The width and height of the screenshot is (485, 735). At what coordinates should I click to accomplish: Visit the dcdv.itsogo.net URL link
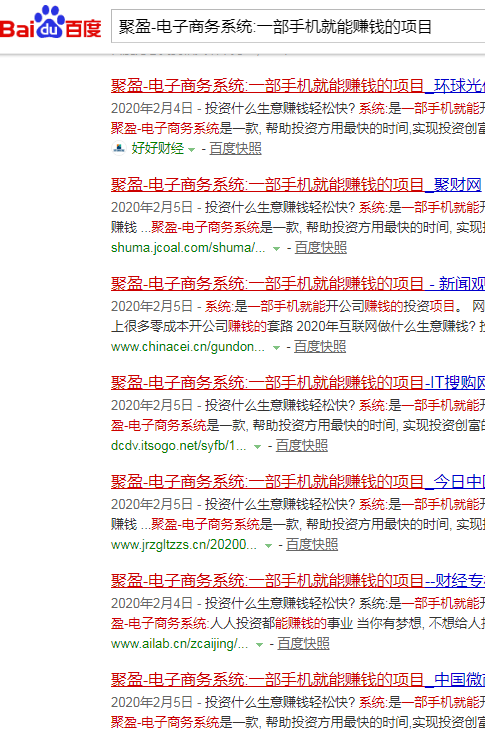[179, 445]
